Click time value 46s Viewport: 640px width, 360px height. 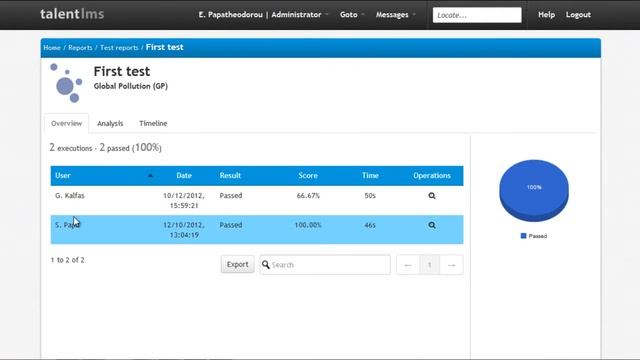370,225
